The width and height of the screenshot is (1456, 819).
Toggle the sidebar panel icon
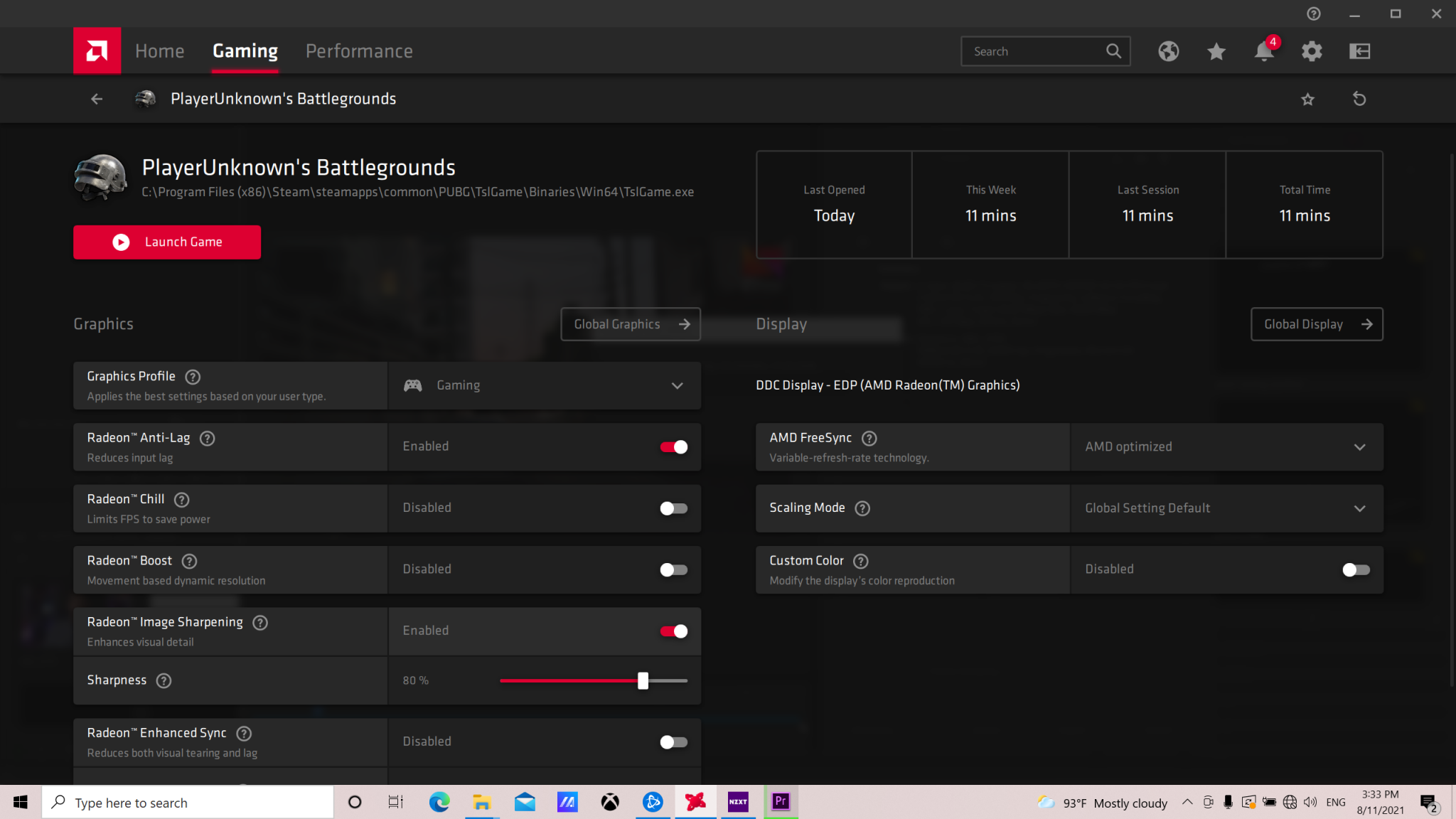[1359, 51]
